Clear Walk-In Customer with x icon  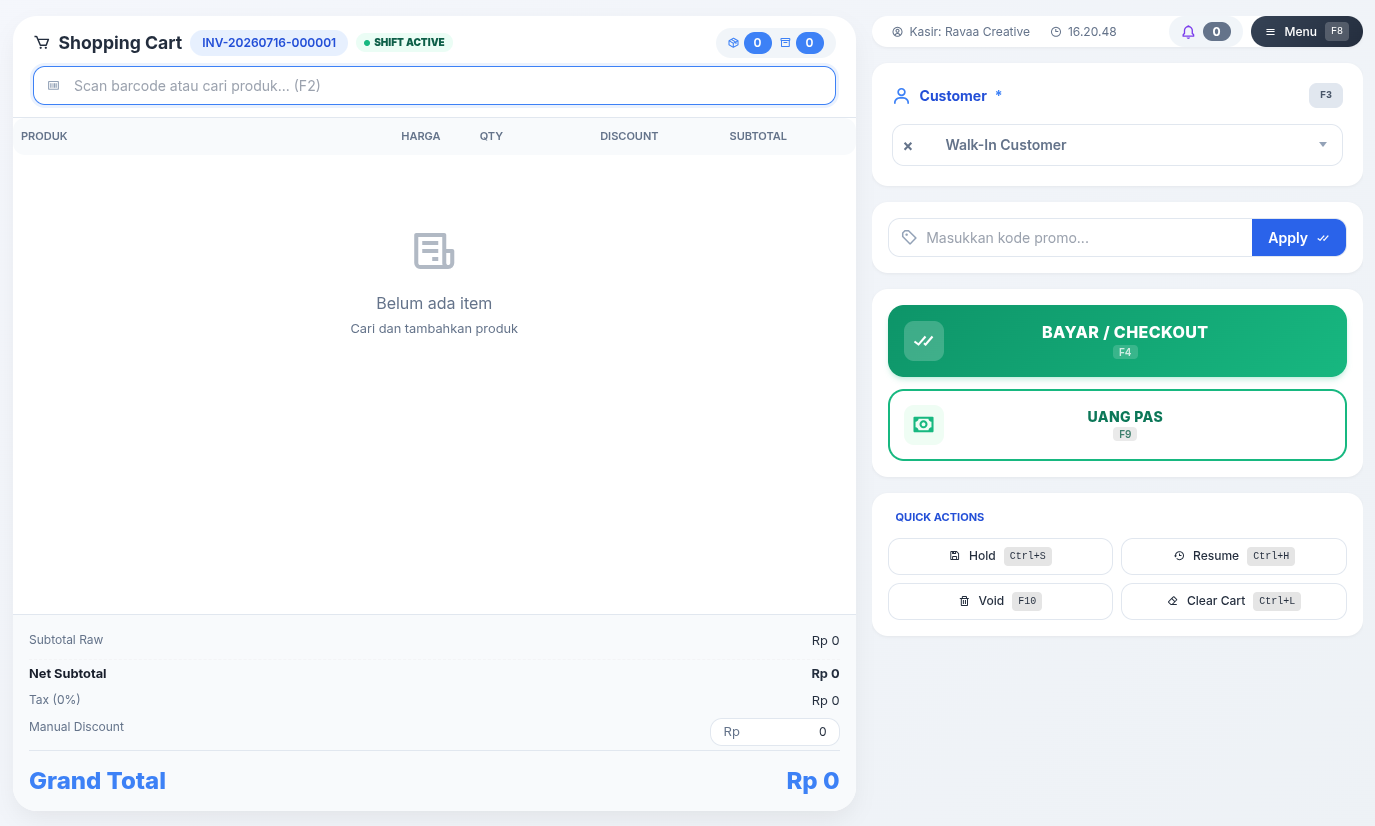[908, 146]
